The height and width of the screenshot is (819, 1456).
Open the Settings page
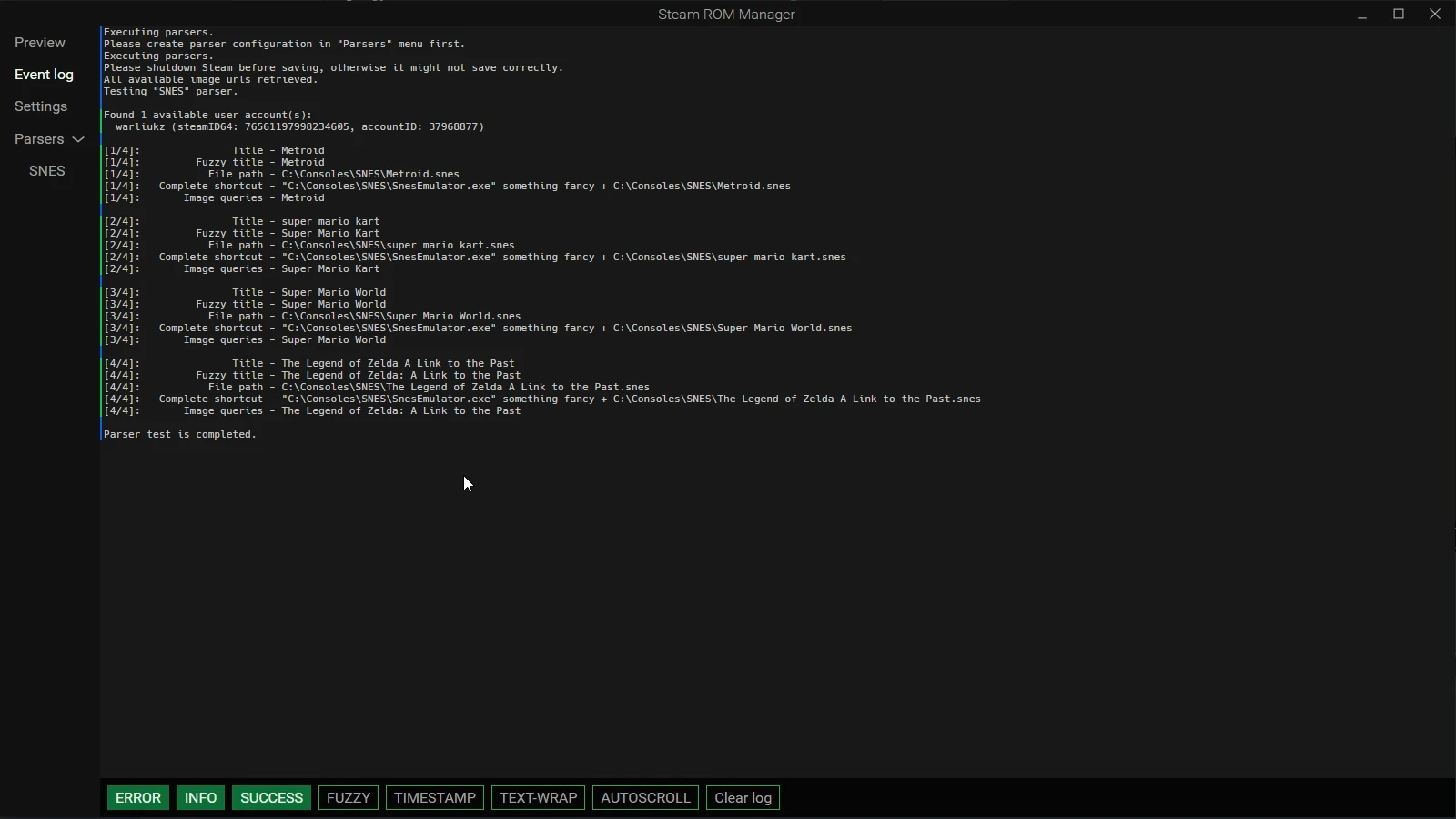pyautogui.click(x=41, y=106)
